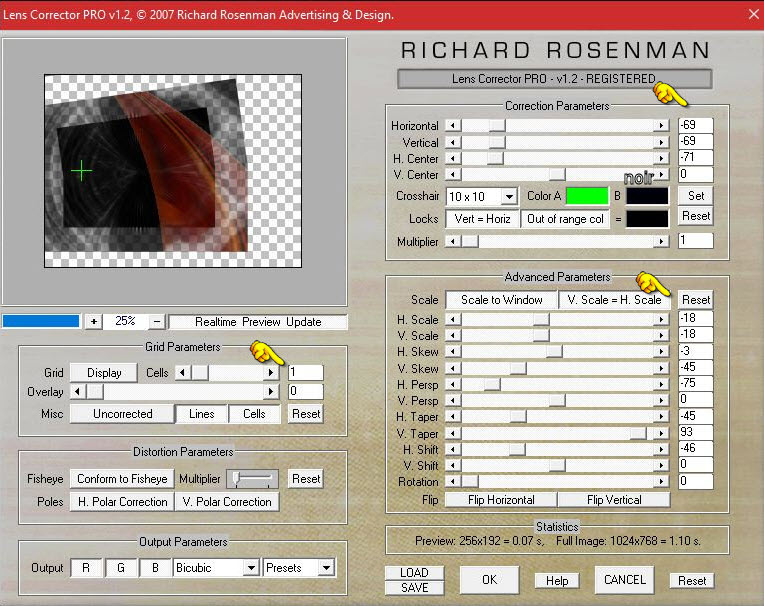
Task: Click the green Color A swatch
Action: coord(587,196)
